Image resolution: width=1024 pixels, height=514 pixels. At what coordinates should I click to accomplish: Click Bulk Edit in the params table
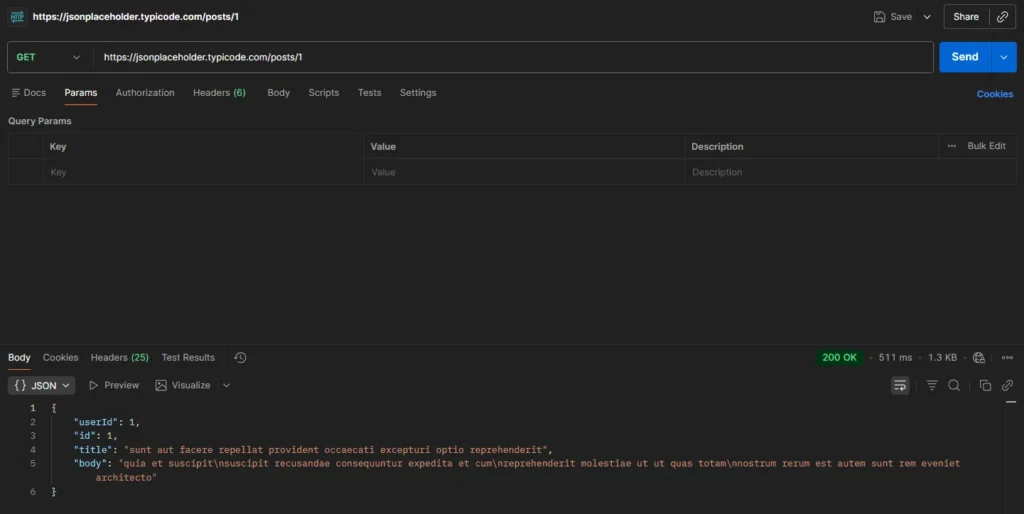pyautogui.click(x=986, y=146)
